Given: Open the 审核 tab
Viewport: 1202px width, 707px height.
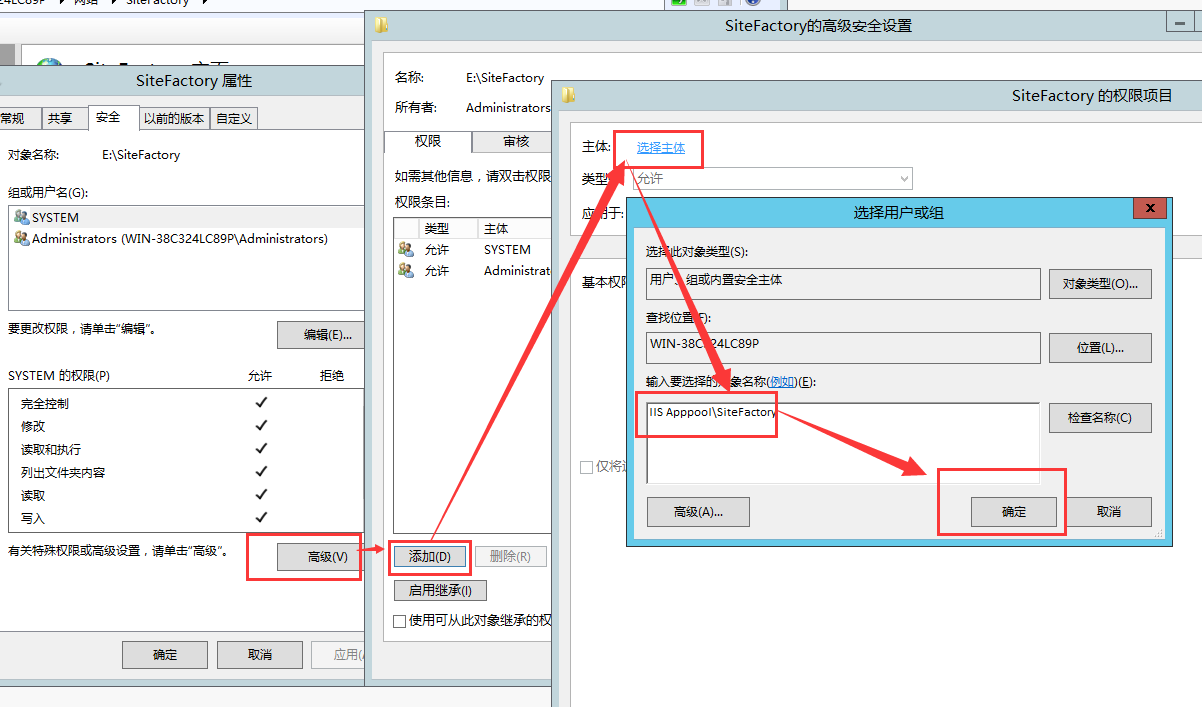Looking at the screenshot, I should (516, 142).
